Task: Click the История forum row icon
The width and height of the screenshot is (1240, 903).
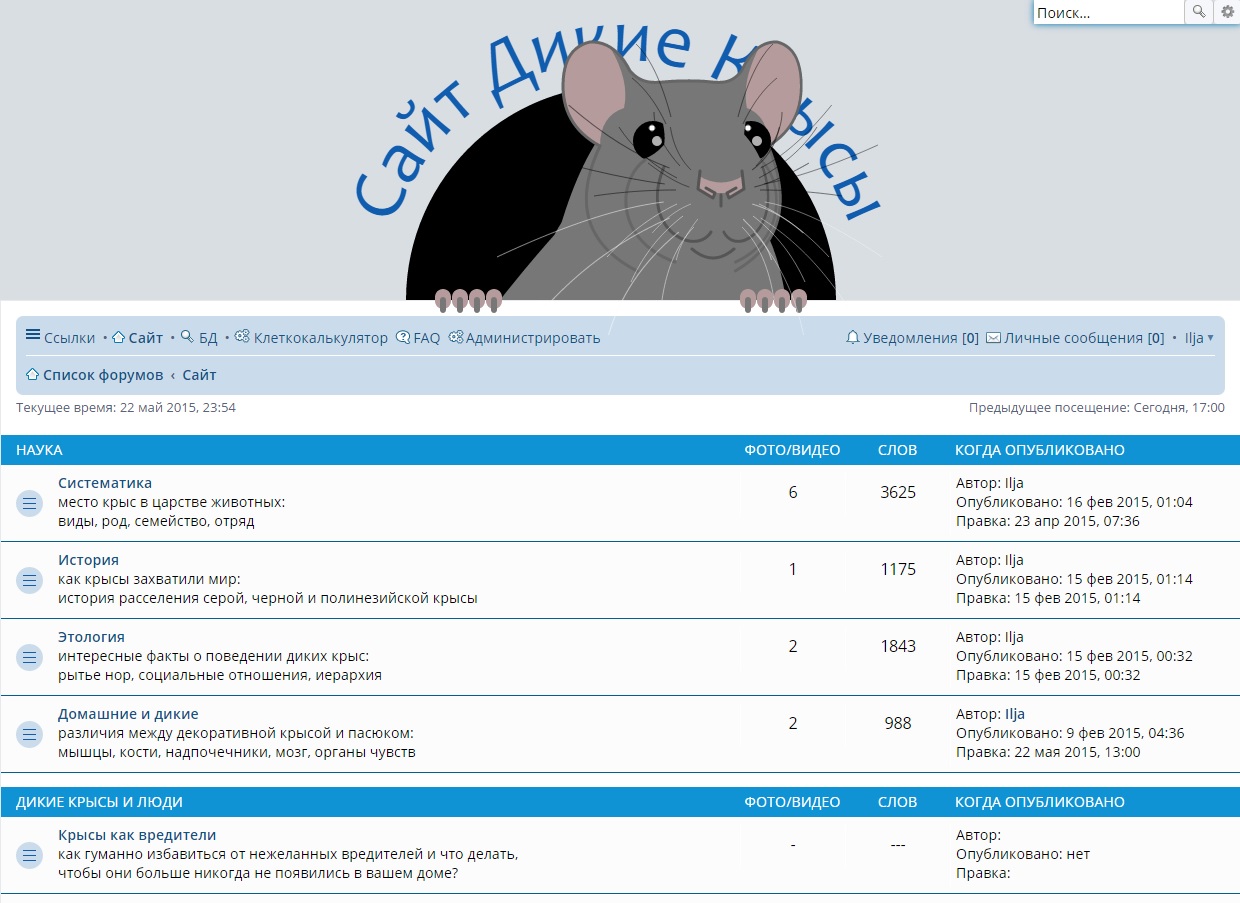Action: (29, 580)
